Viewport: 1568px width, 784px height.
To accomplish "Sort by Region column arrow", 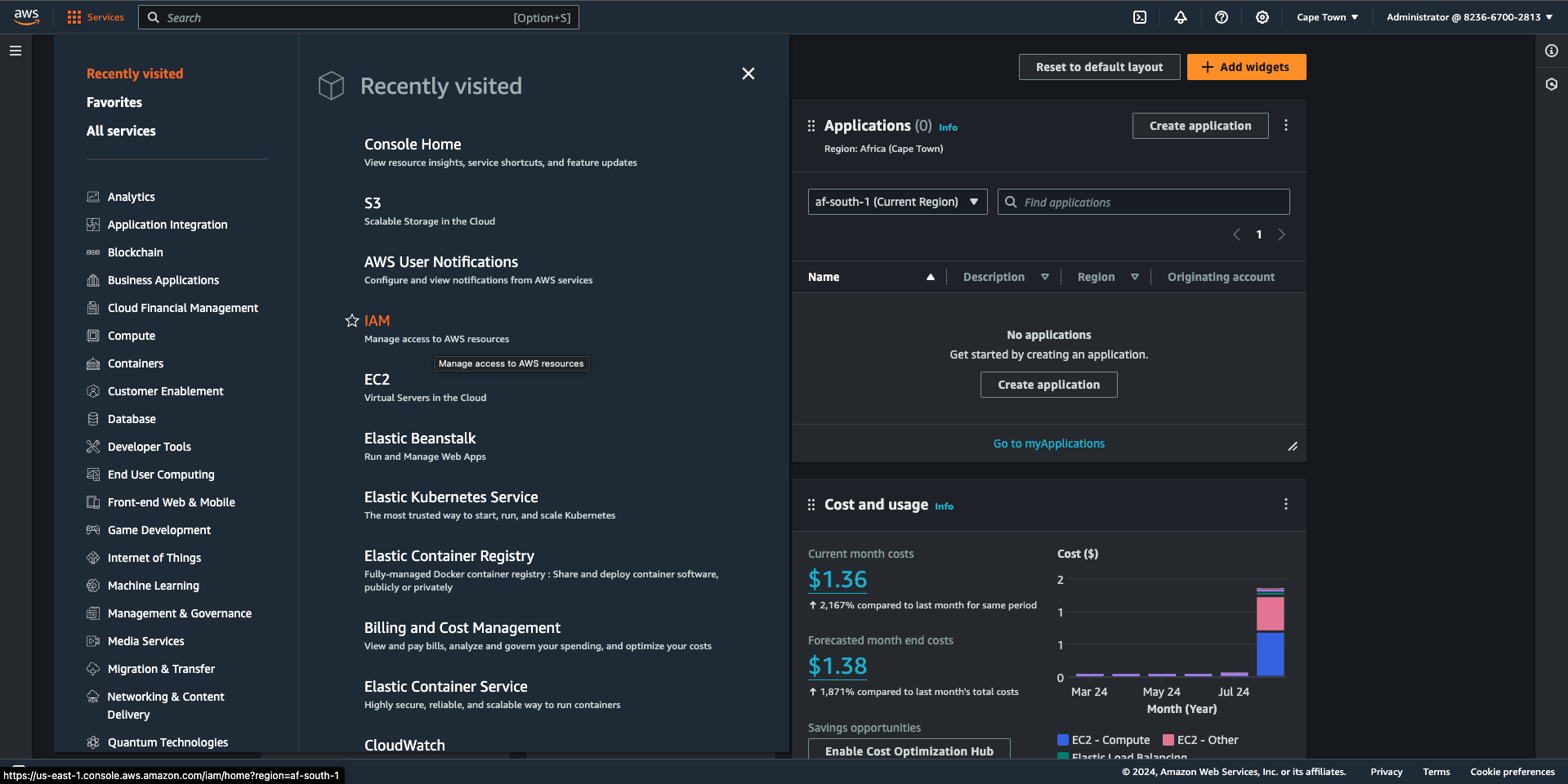I will coord(1135,277).
